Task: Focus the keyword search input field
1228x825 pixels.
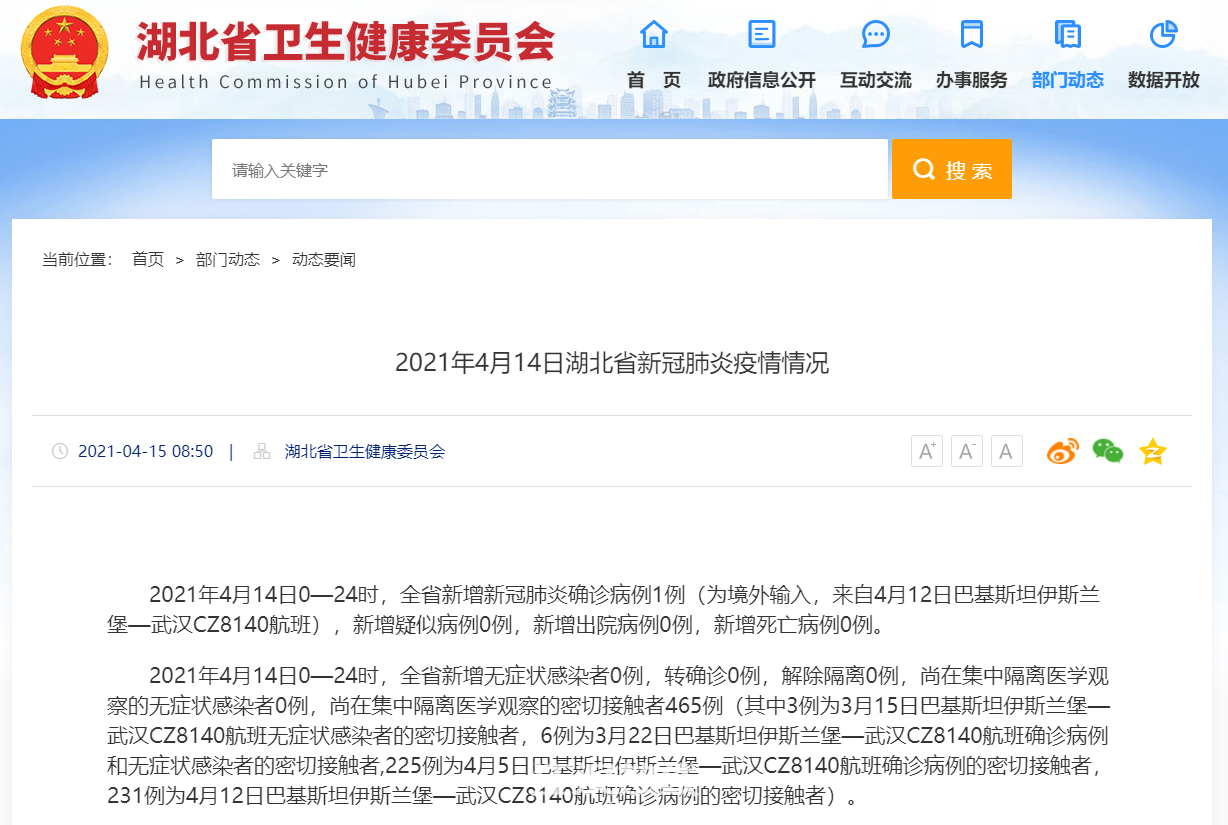Action: 550,169
